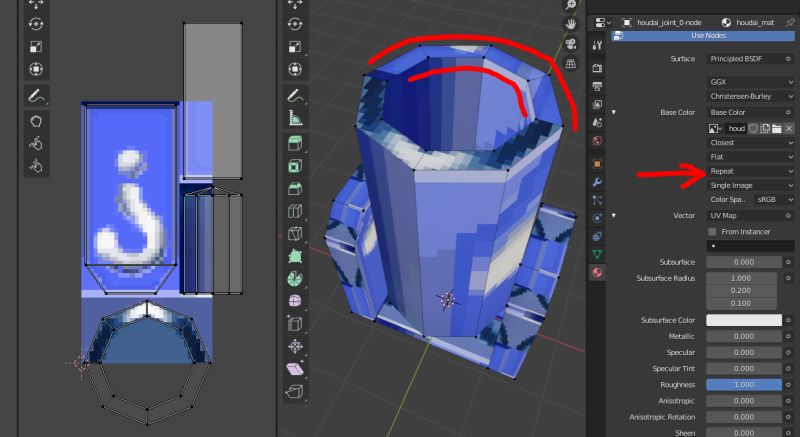Enable the From Instancer checkbox
The image size is (800, 437).
tap(712, 232)
